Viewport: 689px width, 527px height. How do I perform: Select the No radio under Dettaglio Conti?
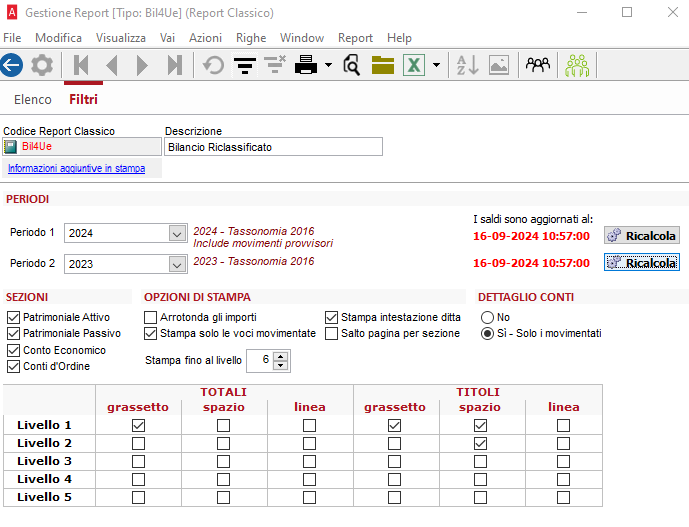coord(487,317)
